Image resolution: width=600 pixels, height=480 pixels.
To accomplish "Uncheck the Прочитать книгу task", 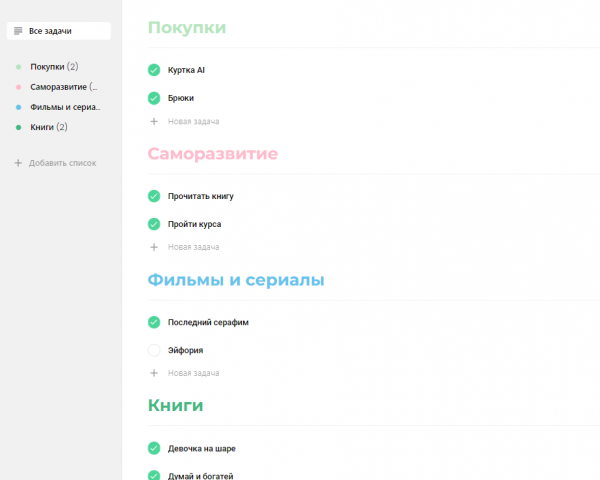I will pyautogui.click(x=154, y=196).
